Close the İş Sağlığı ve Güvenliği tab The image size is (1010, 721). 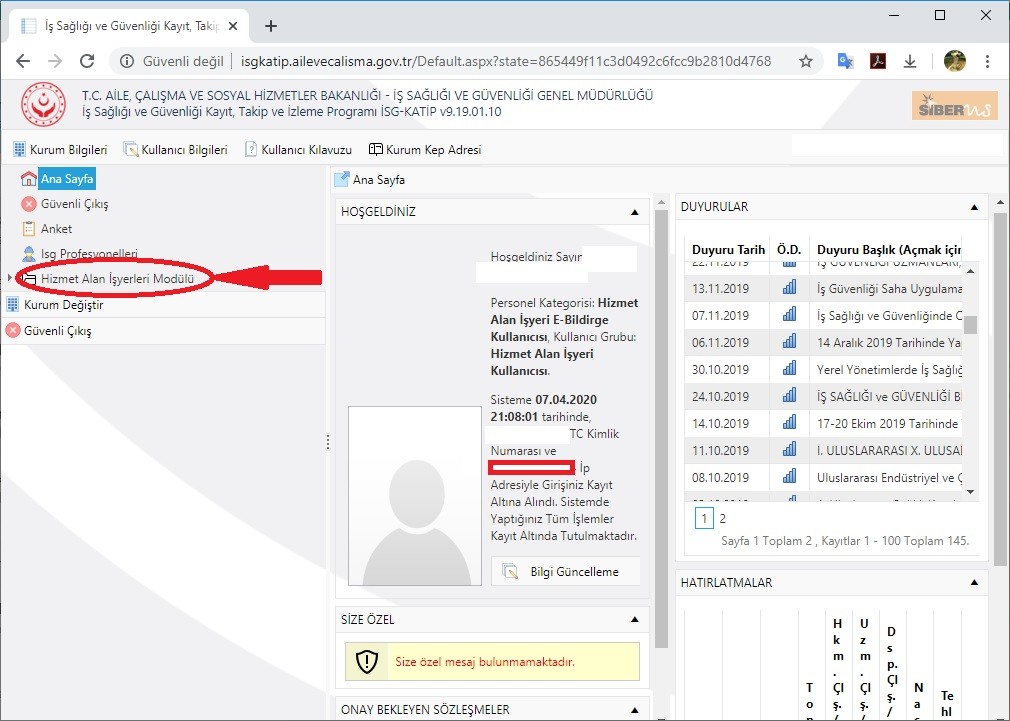coord(233,26)
